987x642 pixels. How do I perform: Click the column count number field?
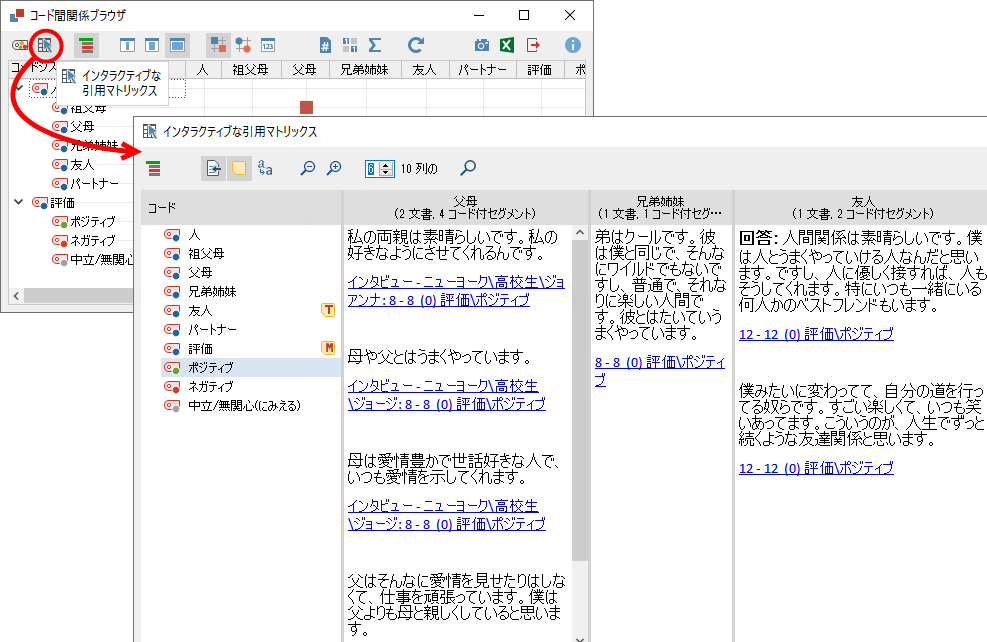click(x=373, y=169)
